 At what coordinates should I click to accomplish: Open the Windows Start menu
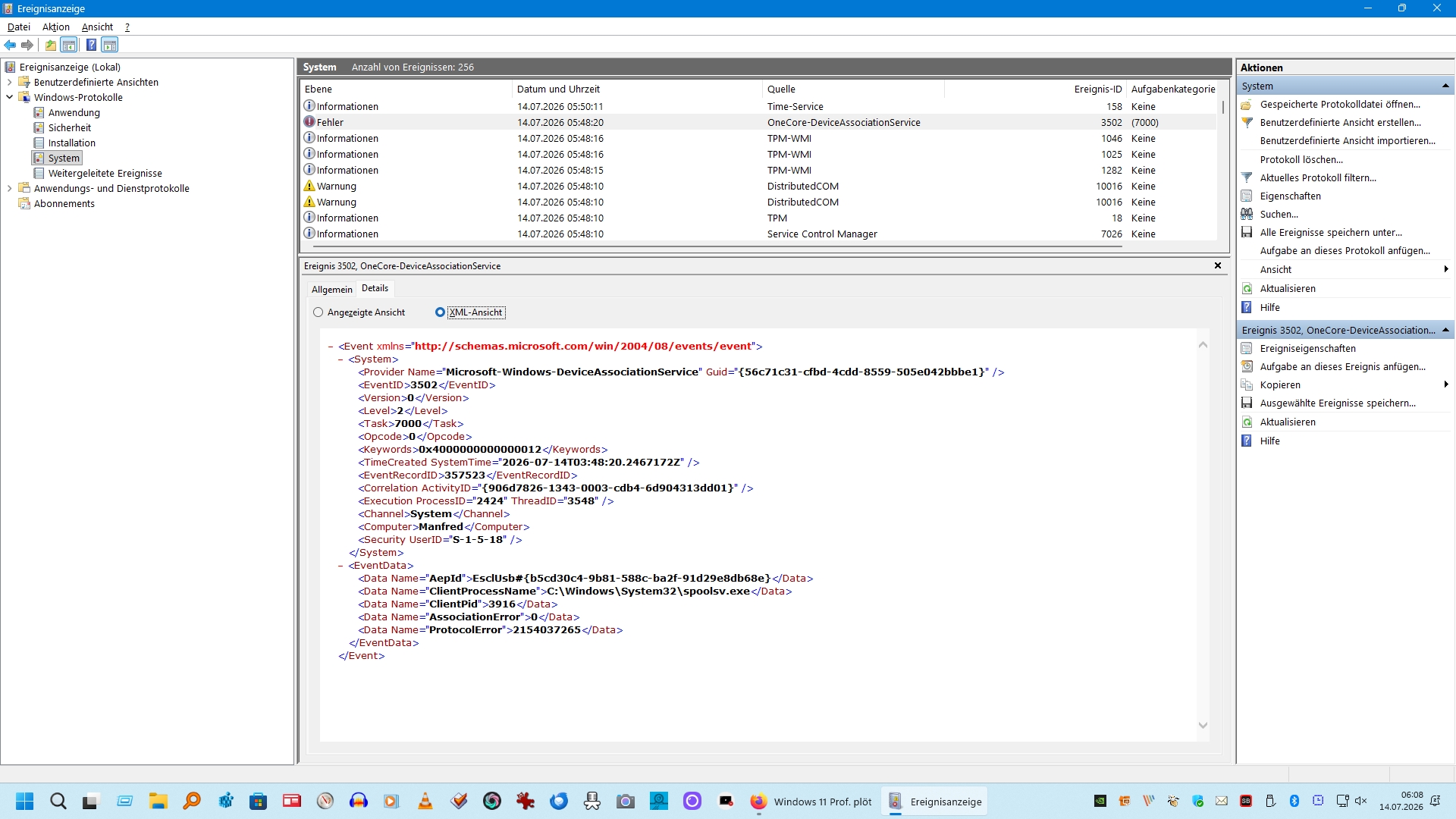click(x=25, y=801)
